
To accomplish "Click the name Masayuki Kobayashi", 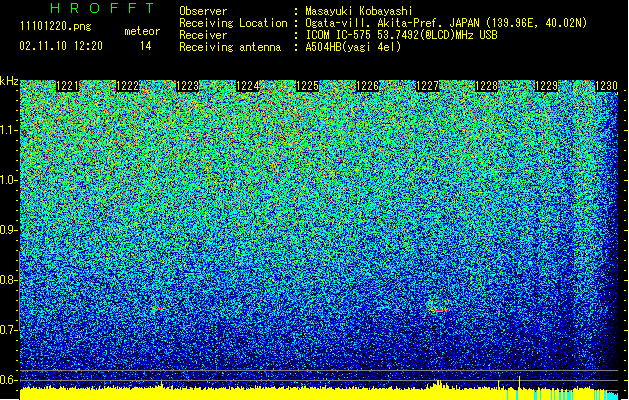I will coord(359,11).
